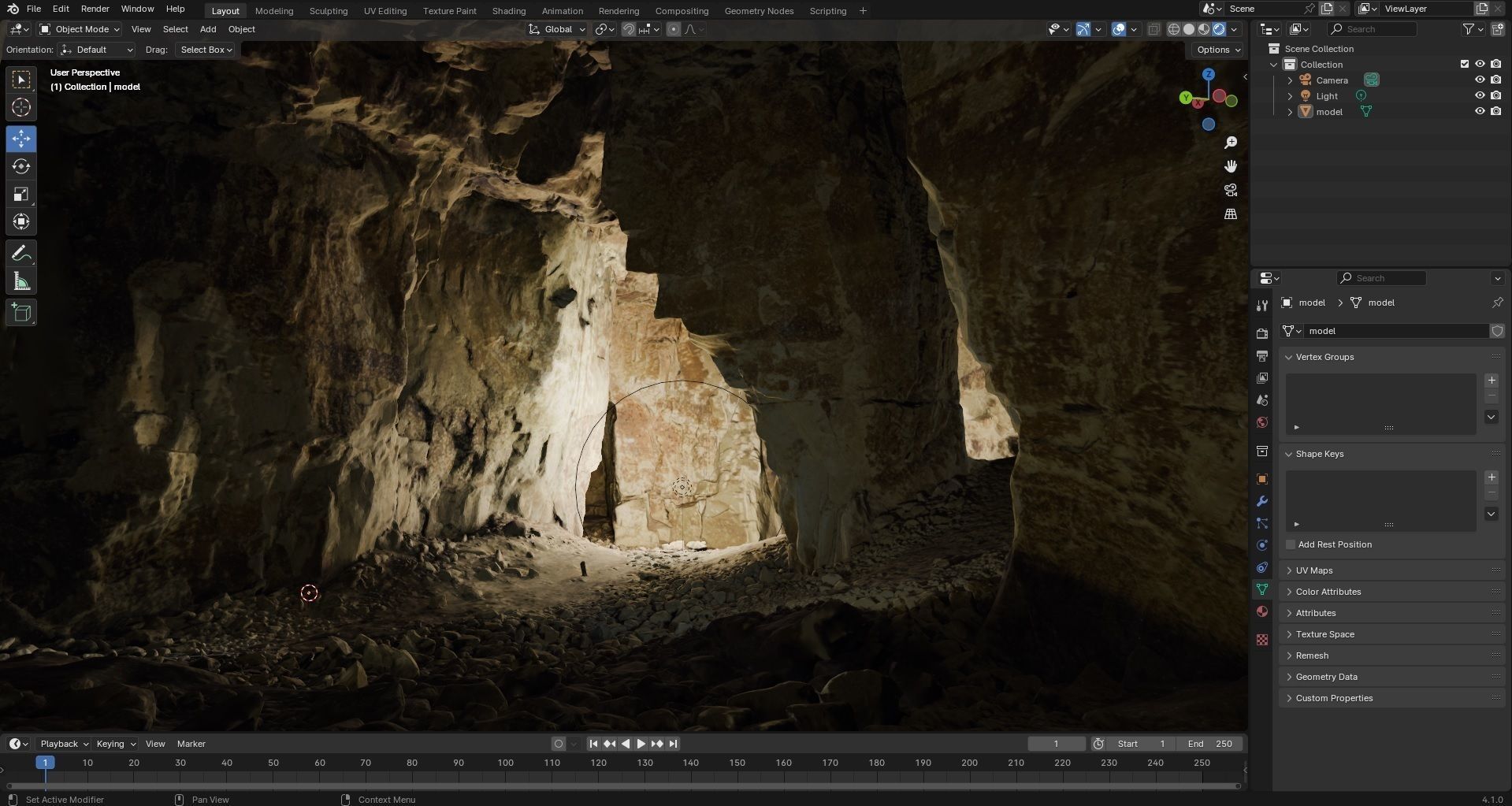
Task: Open the Material properties tab
Action: tap(1262, 611)
